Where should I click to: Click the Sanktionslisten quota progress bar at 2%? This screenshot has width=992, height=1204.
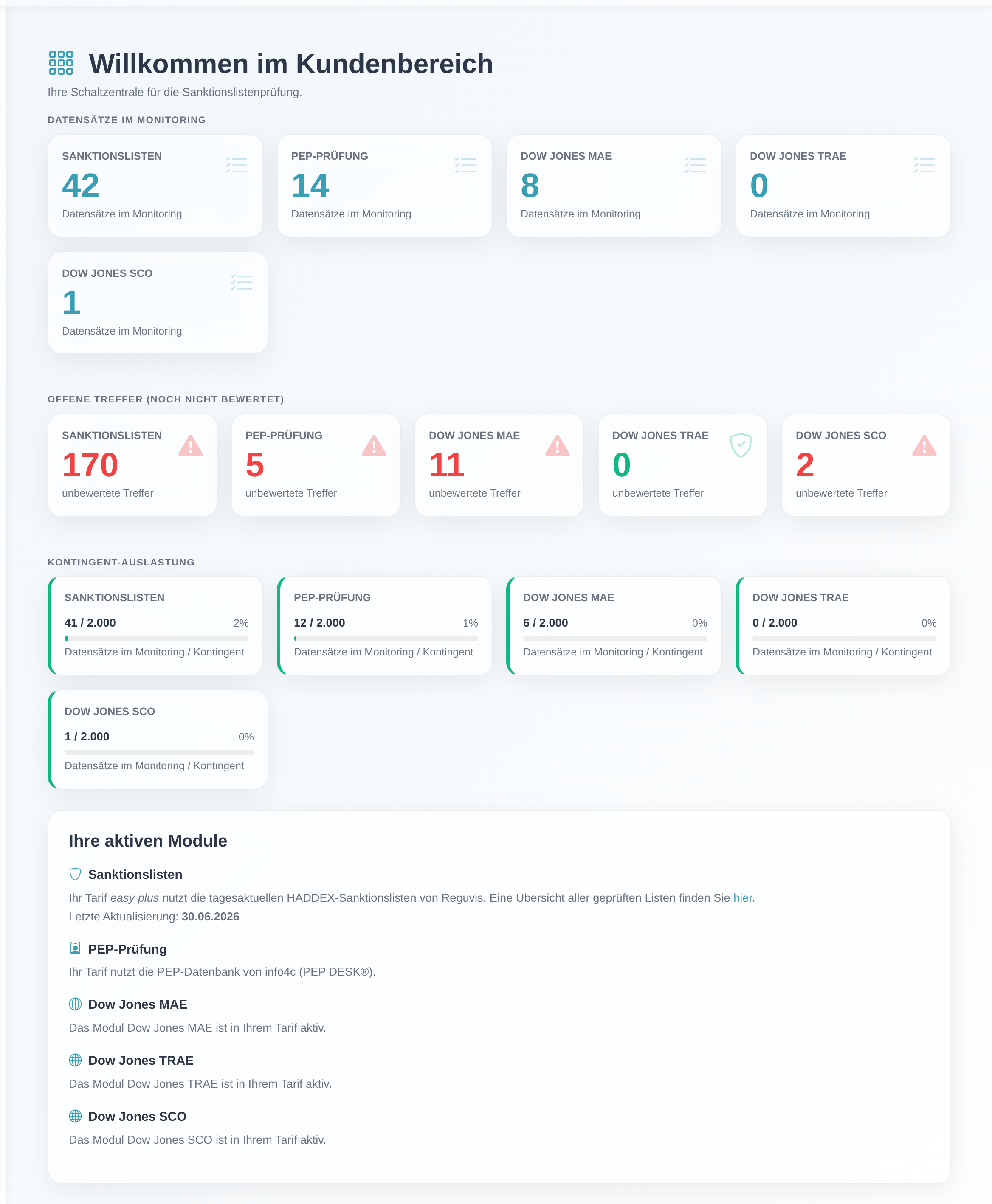tap(157, 639)
